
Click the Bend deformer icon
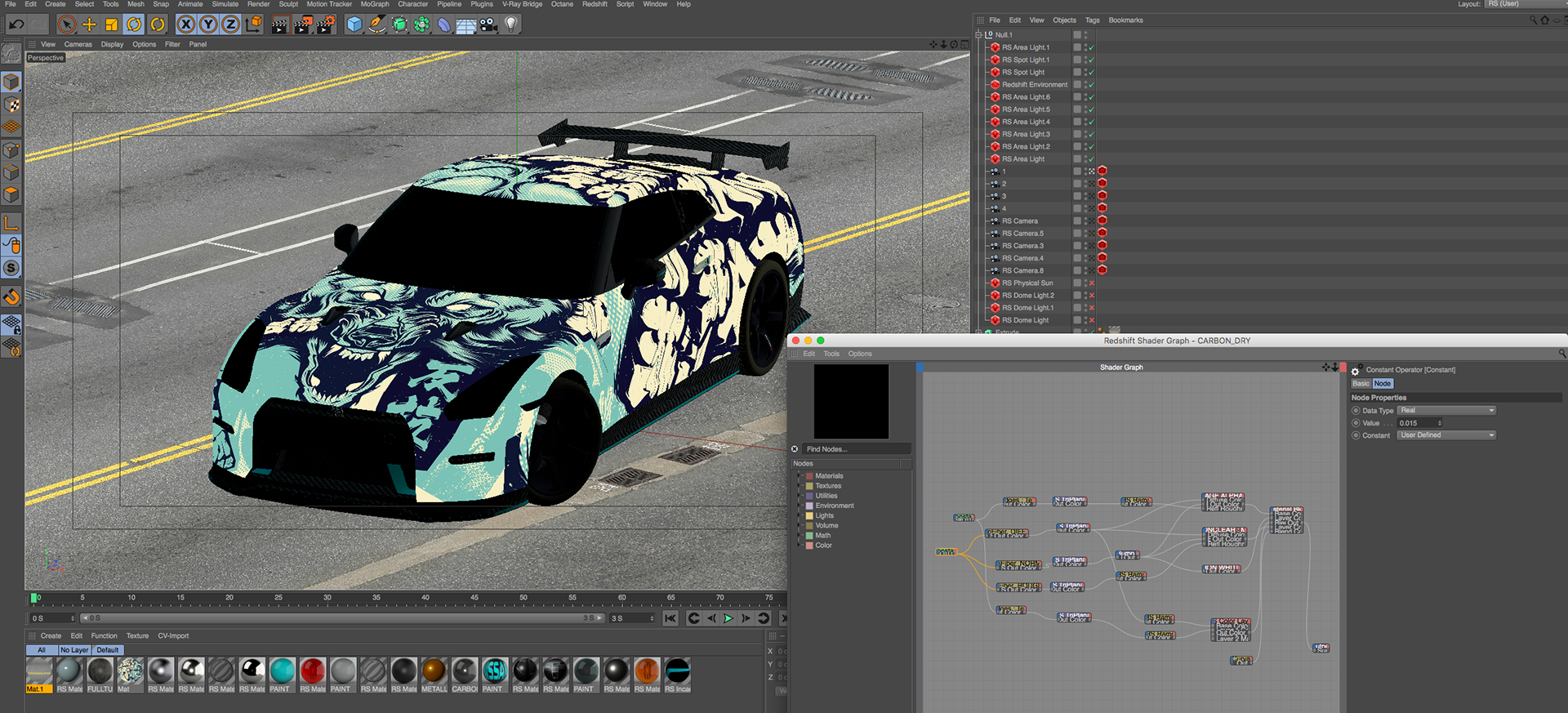click(443, 25)
